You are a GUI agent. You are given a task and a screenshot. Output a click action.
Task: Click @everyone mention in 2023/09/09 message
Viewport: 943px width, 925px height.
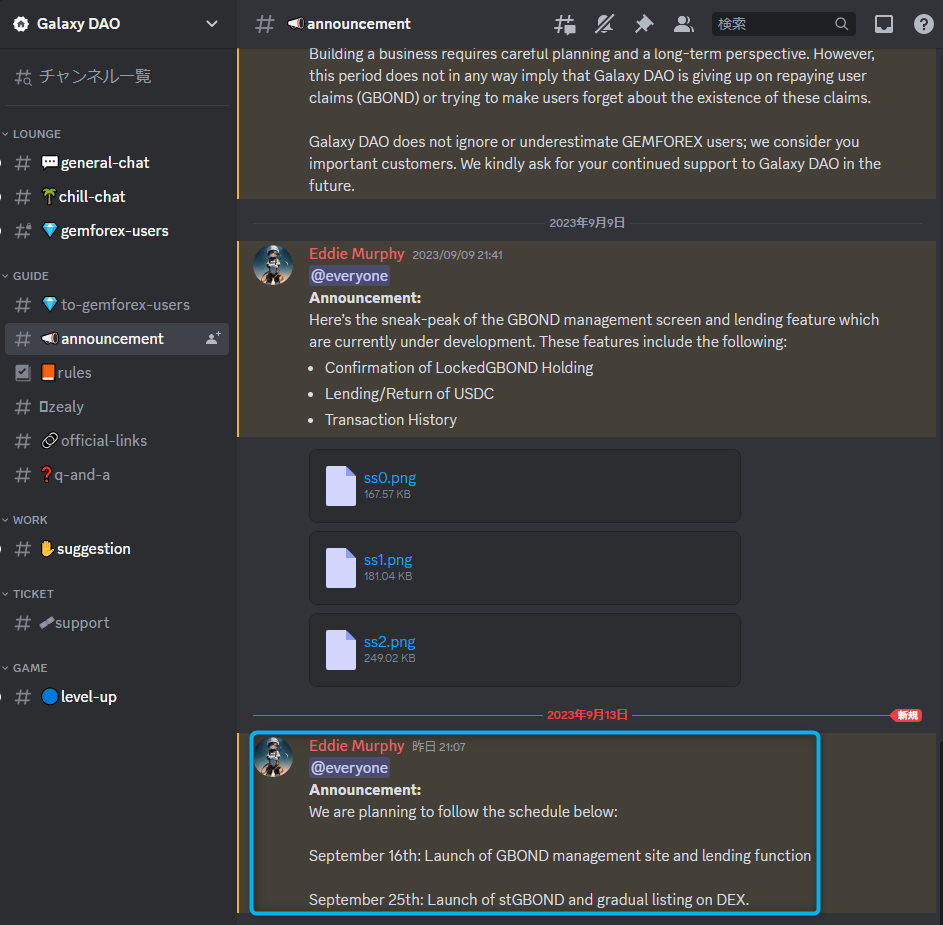tap(349, 276)
